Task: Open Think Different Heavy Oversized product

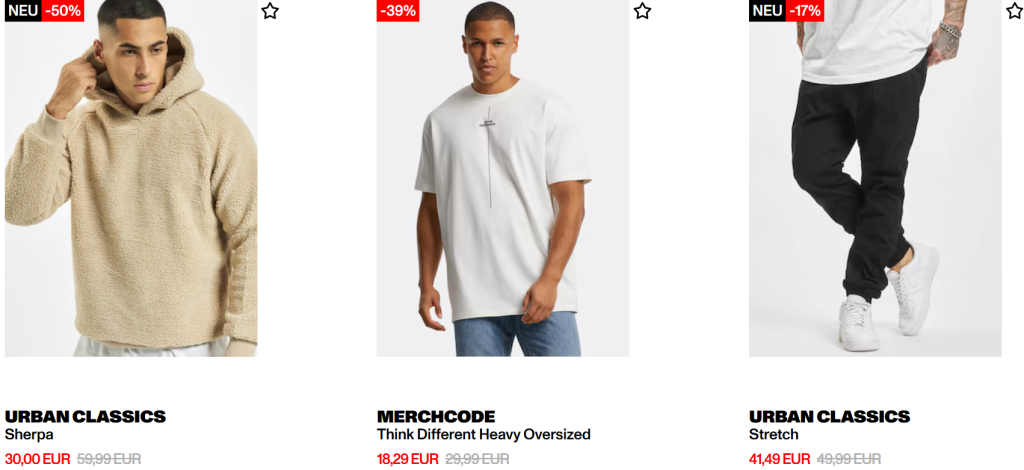Action: pos(483,434)
